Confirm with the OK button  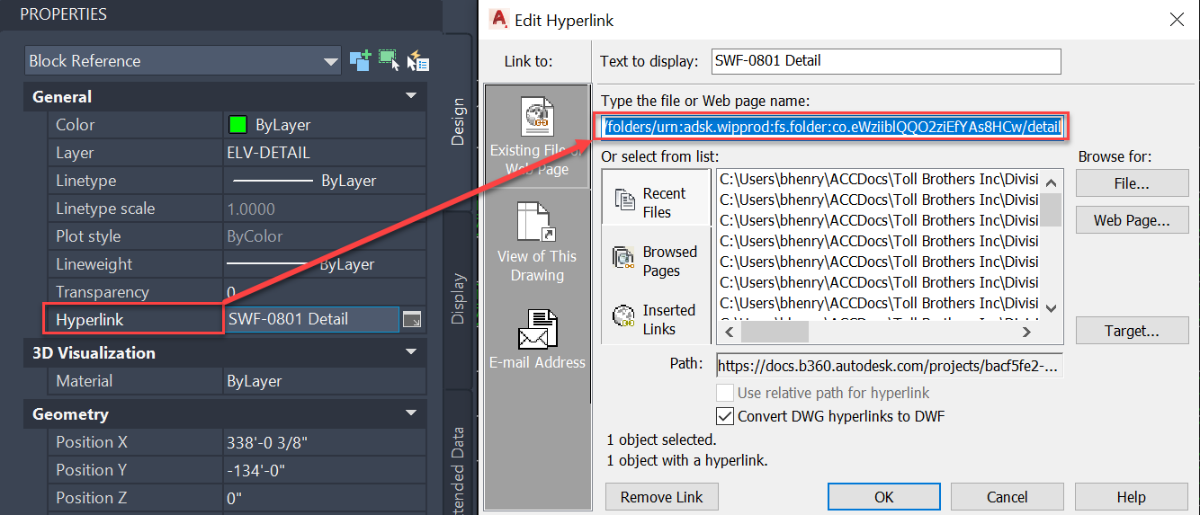pos(883,497)
